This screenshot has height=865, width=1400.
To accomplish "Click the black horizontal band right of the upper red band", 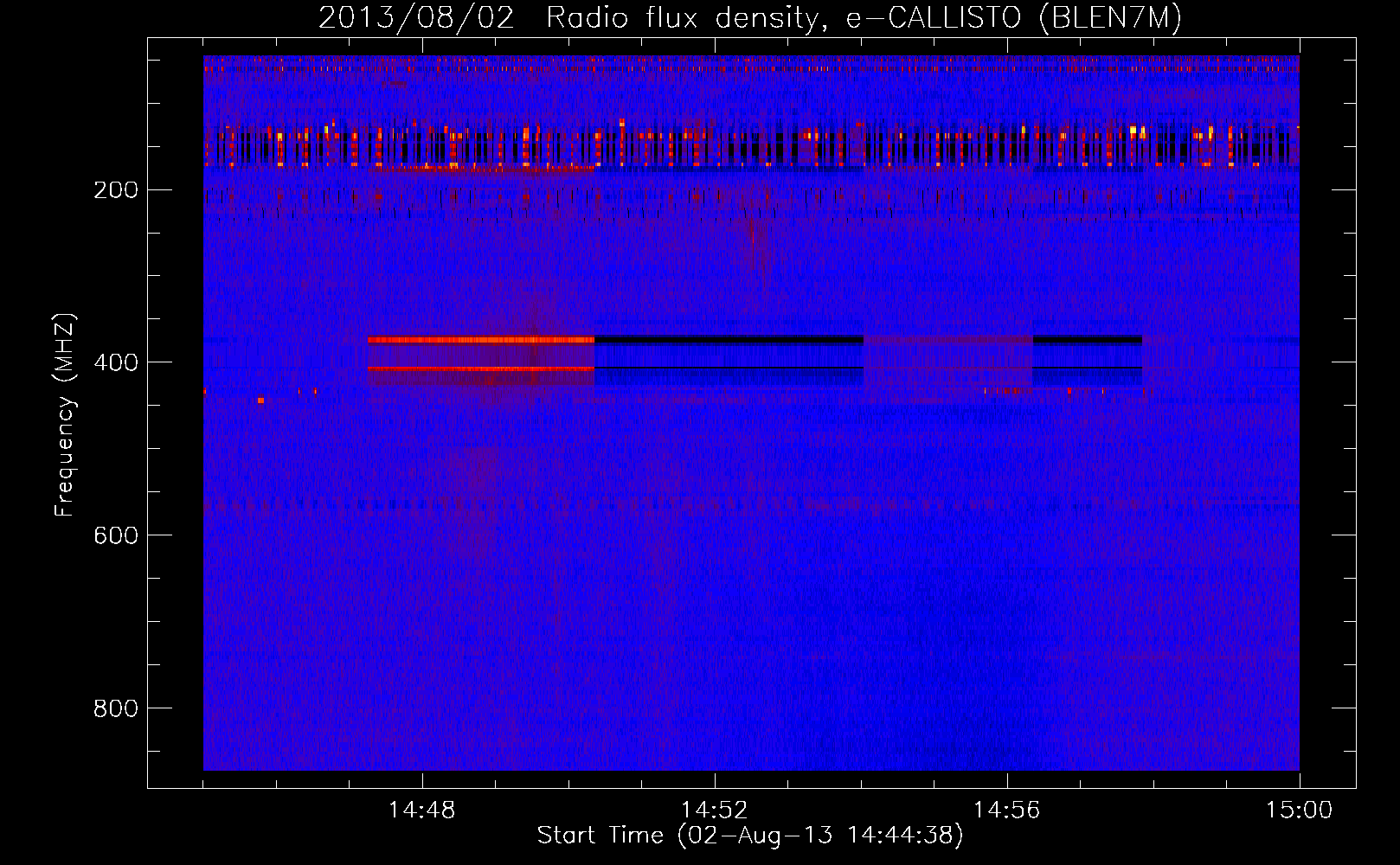I will pos(729,340).
